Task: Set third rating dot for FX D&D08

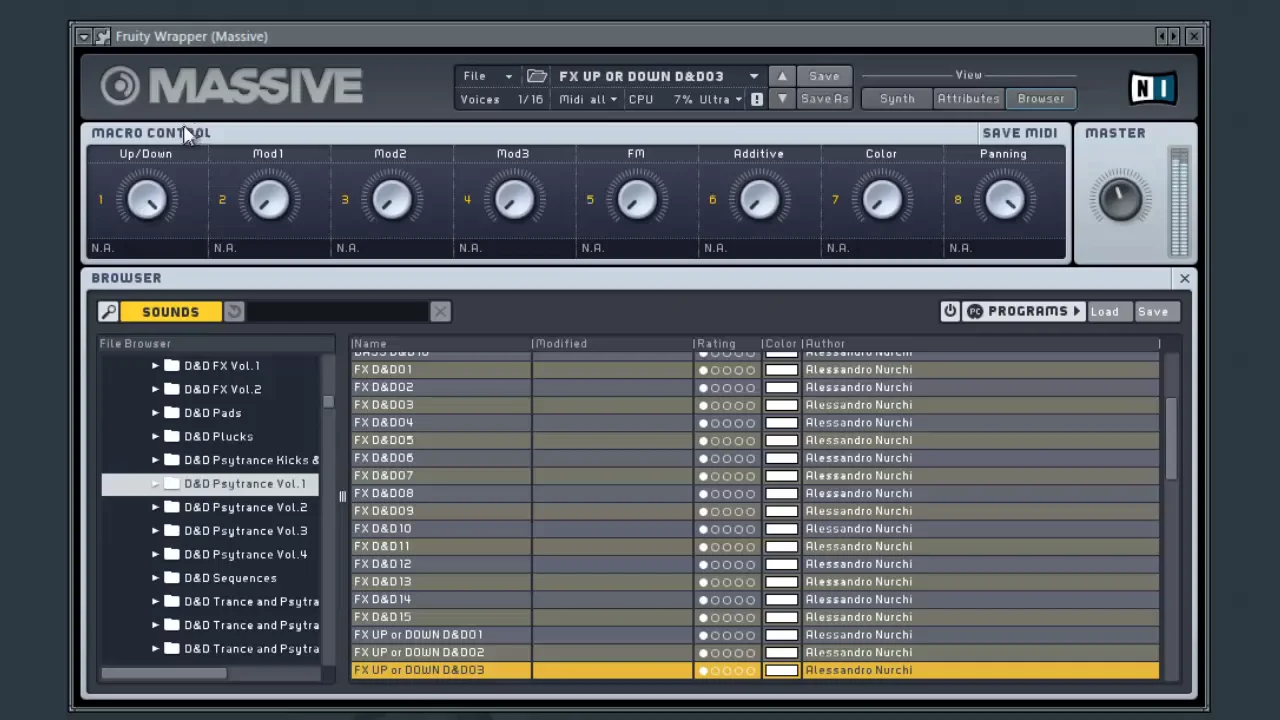Action: tap(727, 493)
